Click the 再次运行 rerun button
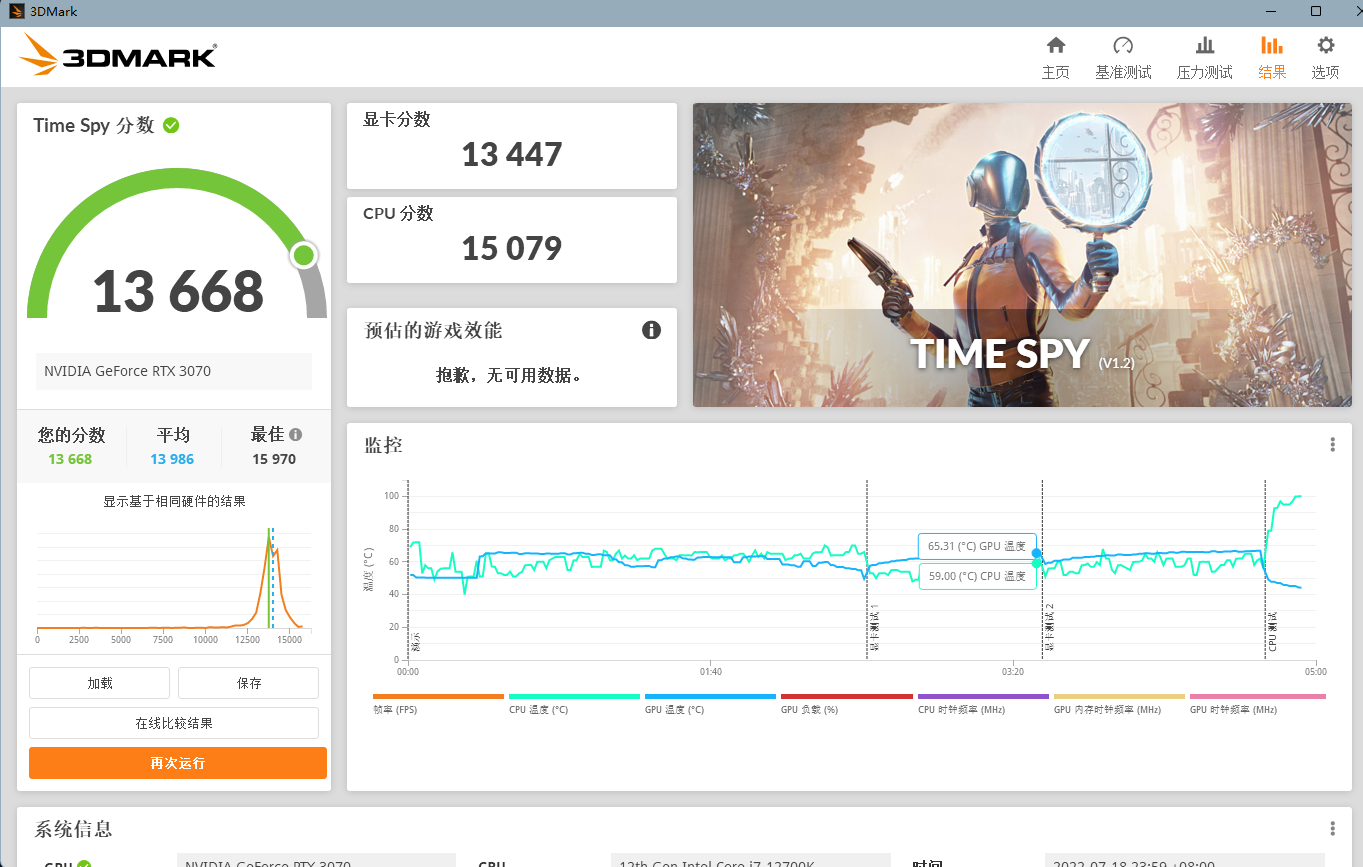 tap(177, 762)
